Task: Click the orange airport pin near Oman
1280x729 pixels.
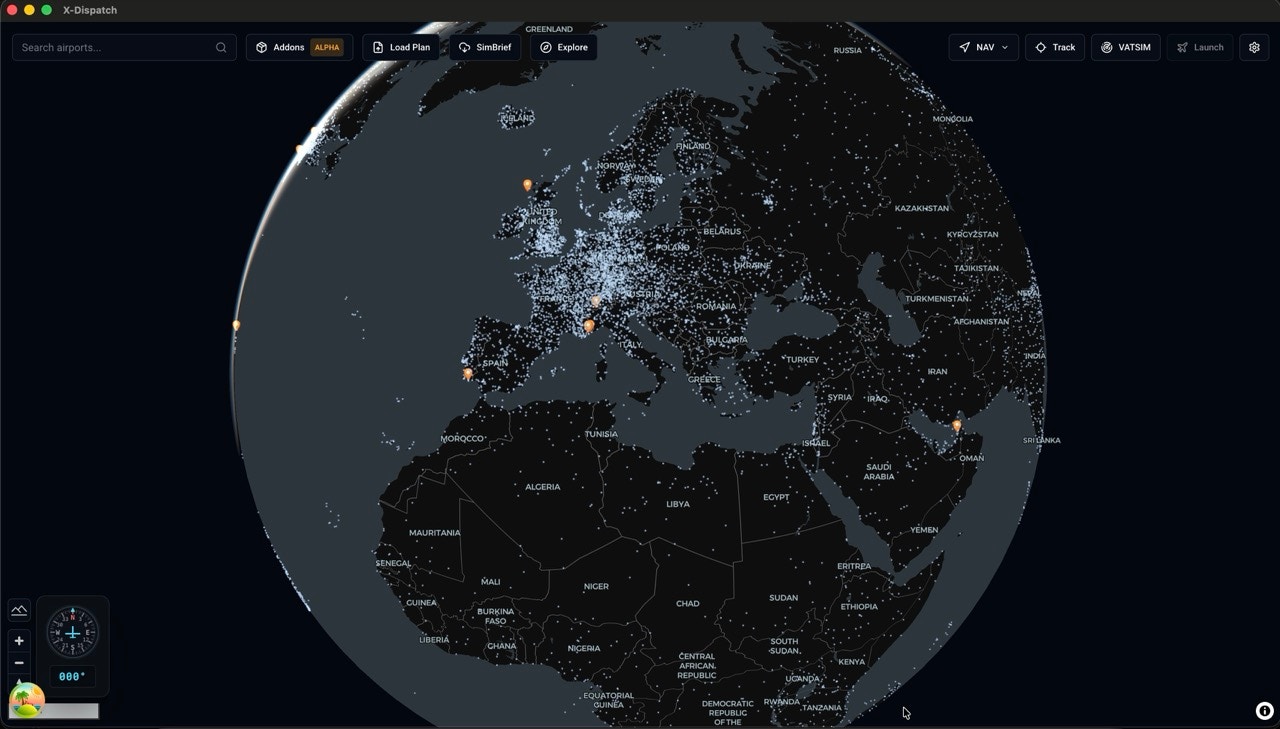Action: 956,426
